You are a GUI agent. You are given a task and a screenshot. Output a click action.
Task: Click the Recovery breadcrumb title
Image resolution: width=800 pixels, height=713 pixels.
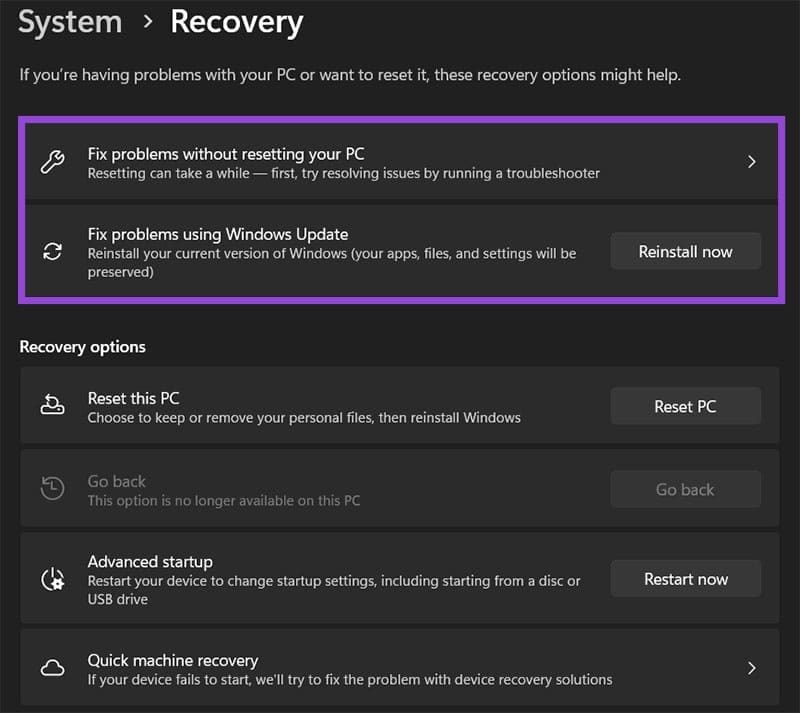[237, 22]
